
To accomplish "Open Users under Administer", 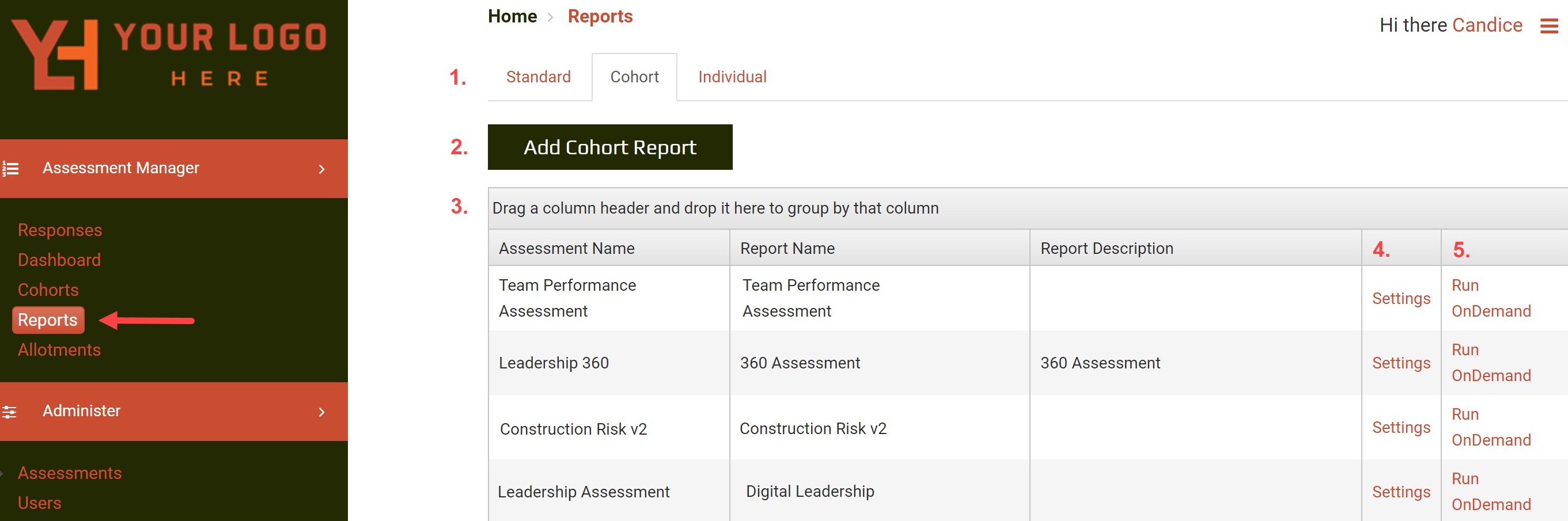I will pyautogui.click(x=40, y=503).
